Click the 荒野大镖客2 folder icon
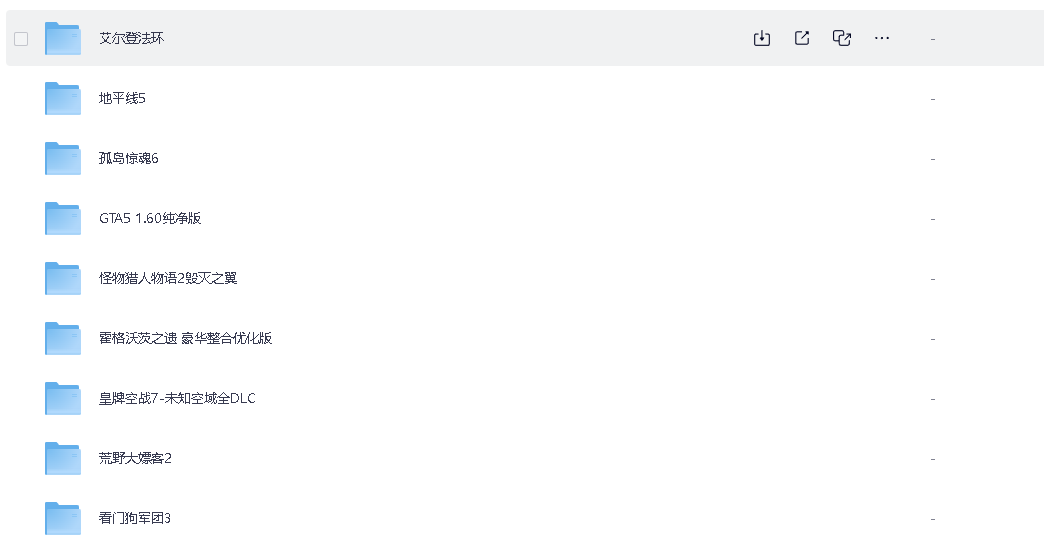Screen dimensions: 1044x547 click(63, 458)
